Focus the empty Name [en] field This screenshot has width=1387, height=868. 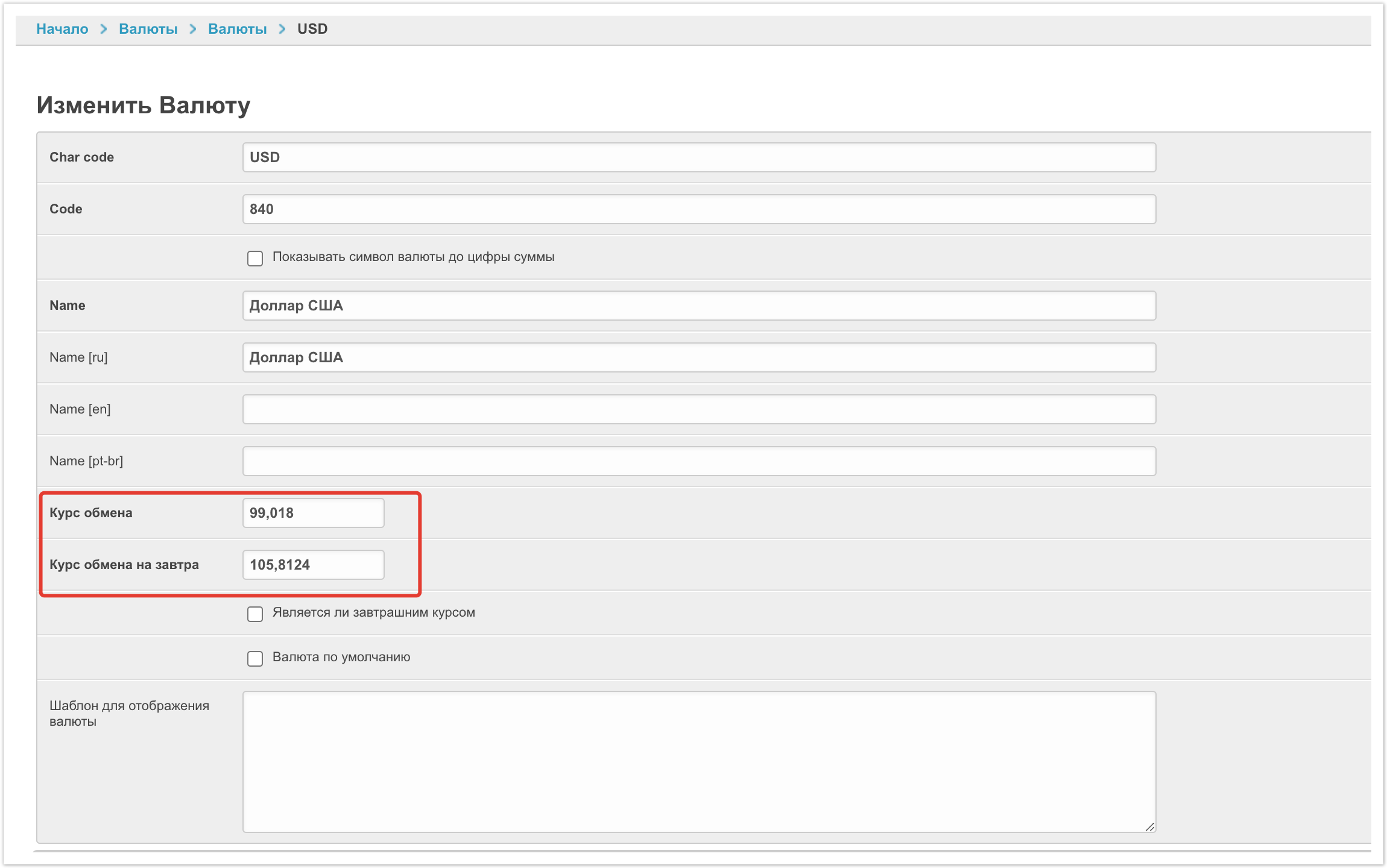tap(698, 409)
